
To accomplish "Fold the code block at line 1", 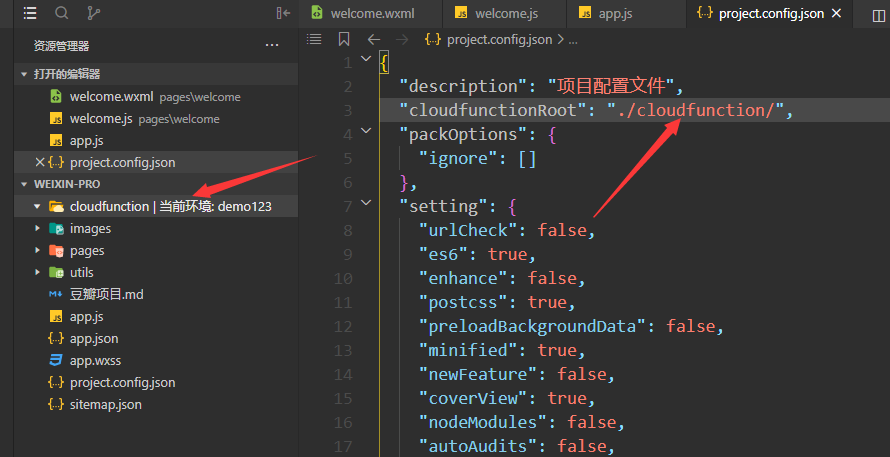I will (367, 58).
